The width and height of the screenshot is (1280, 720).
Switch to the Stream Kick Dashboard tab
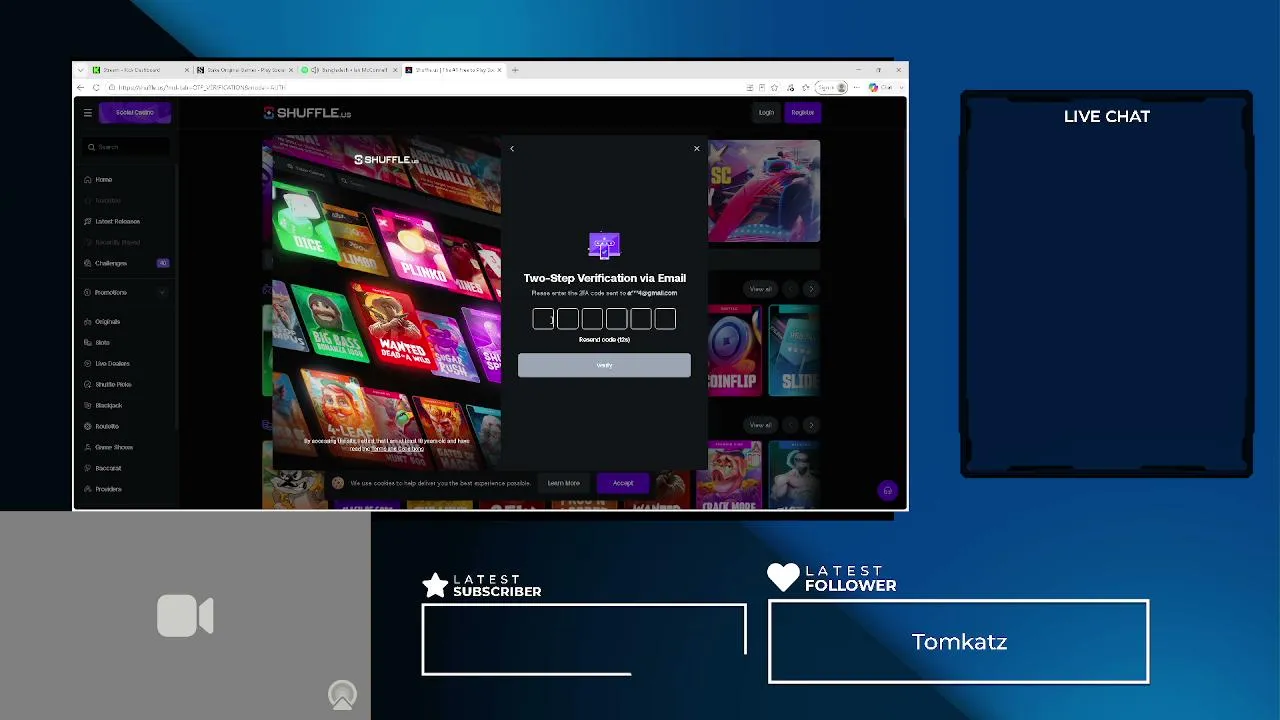[x=139, y=70]
